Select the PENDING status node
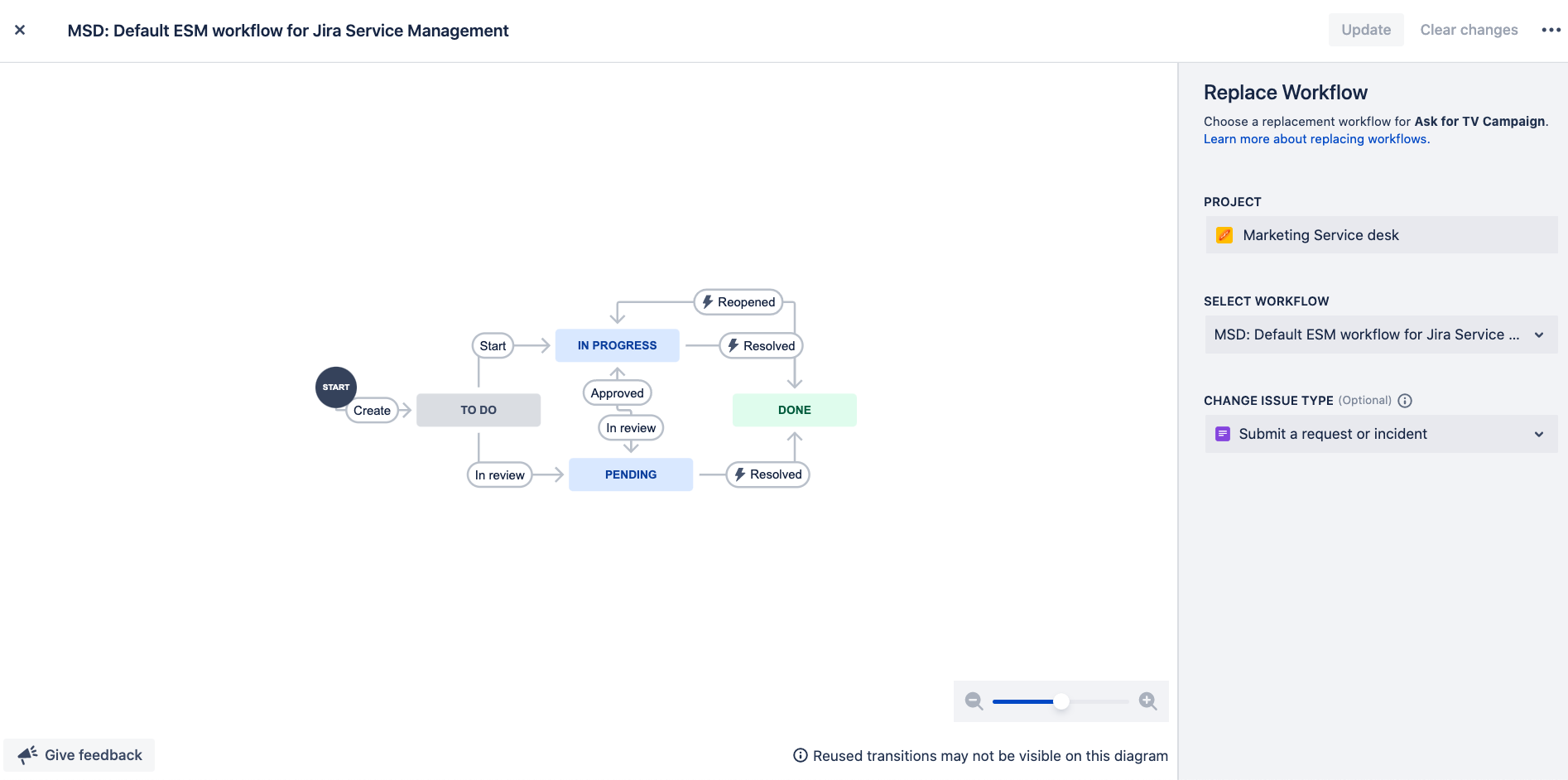 click(630, 474)
